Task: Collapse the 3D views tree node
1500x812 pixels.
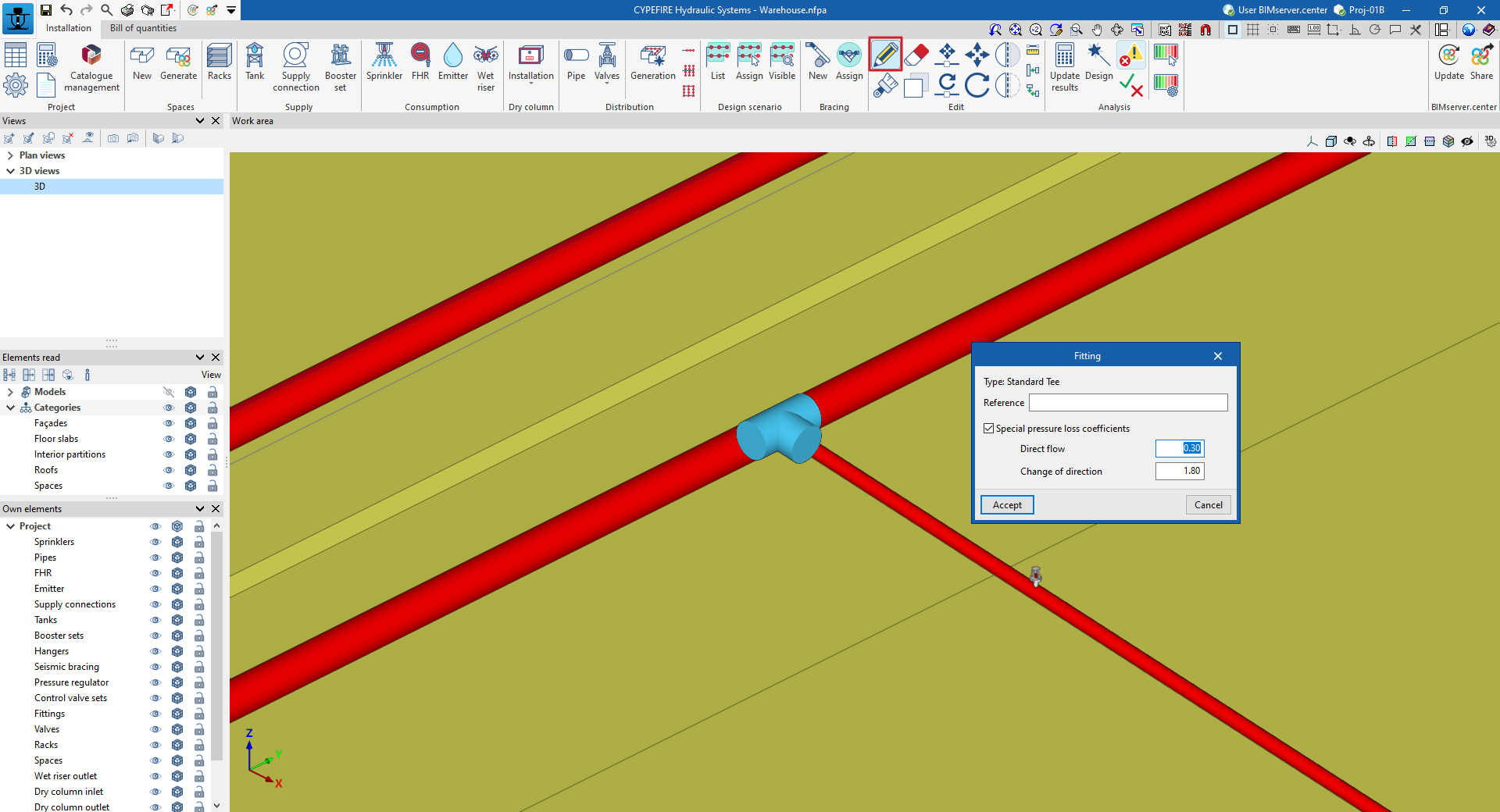Action: (x=10, y=171)
